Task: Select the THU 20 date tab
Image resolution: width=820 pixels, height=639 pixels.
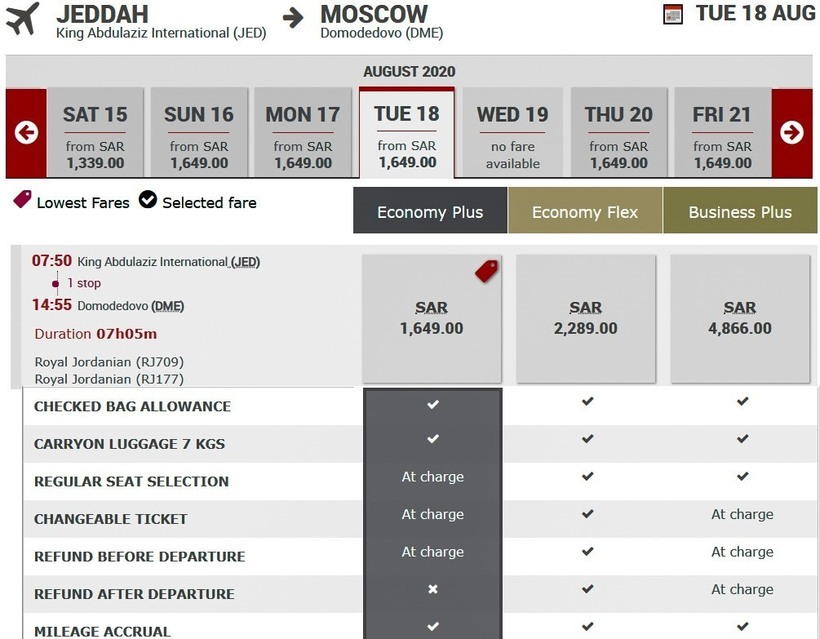Action: (x=618, y=133)
